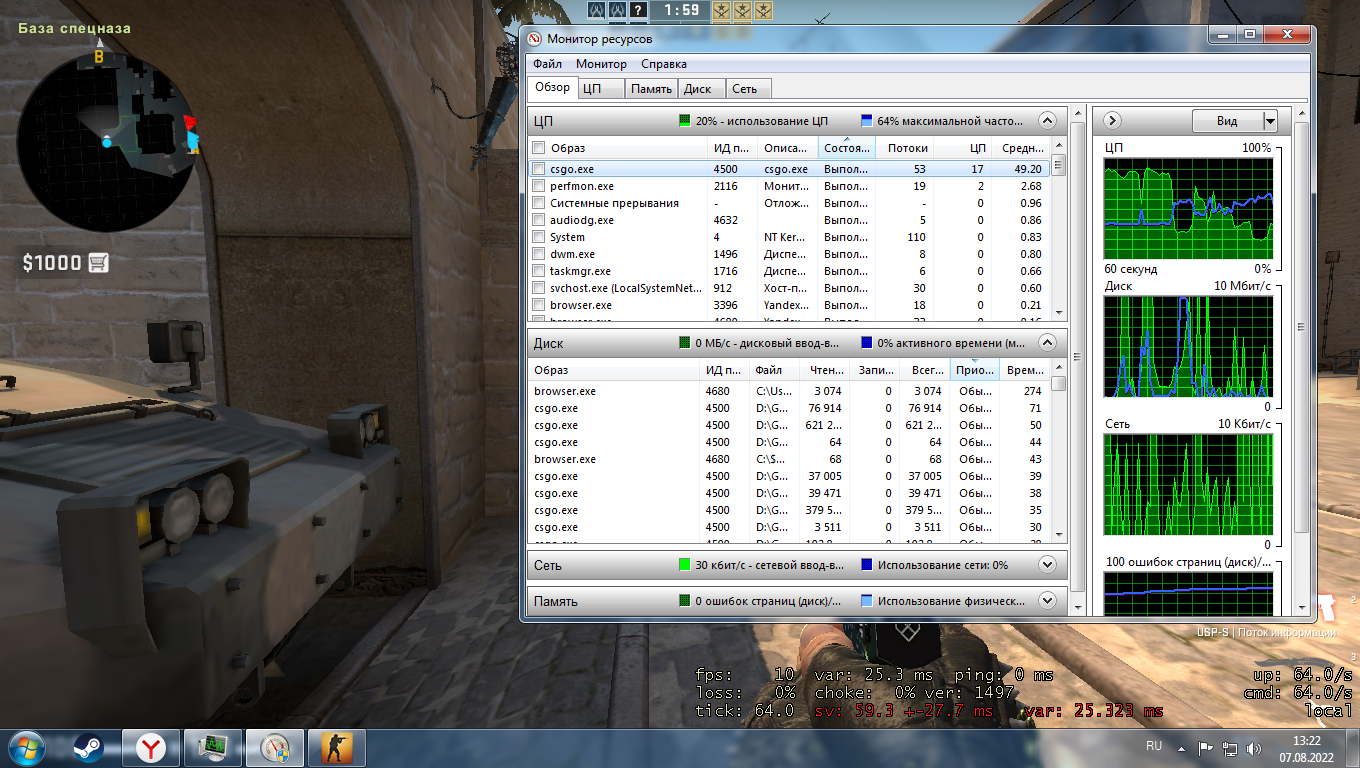Sort disk list by Прио... column

(975, 370)
